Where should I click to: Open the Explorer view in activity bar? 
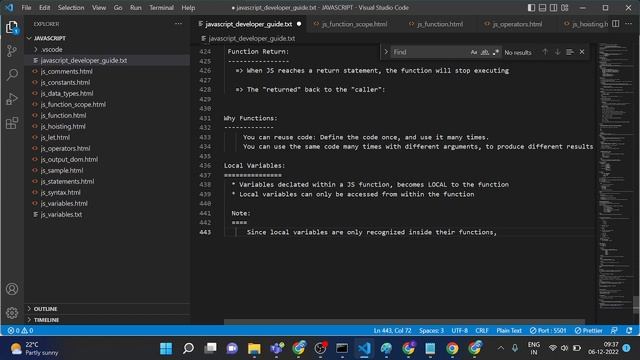[12, 28]
